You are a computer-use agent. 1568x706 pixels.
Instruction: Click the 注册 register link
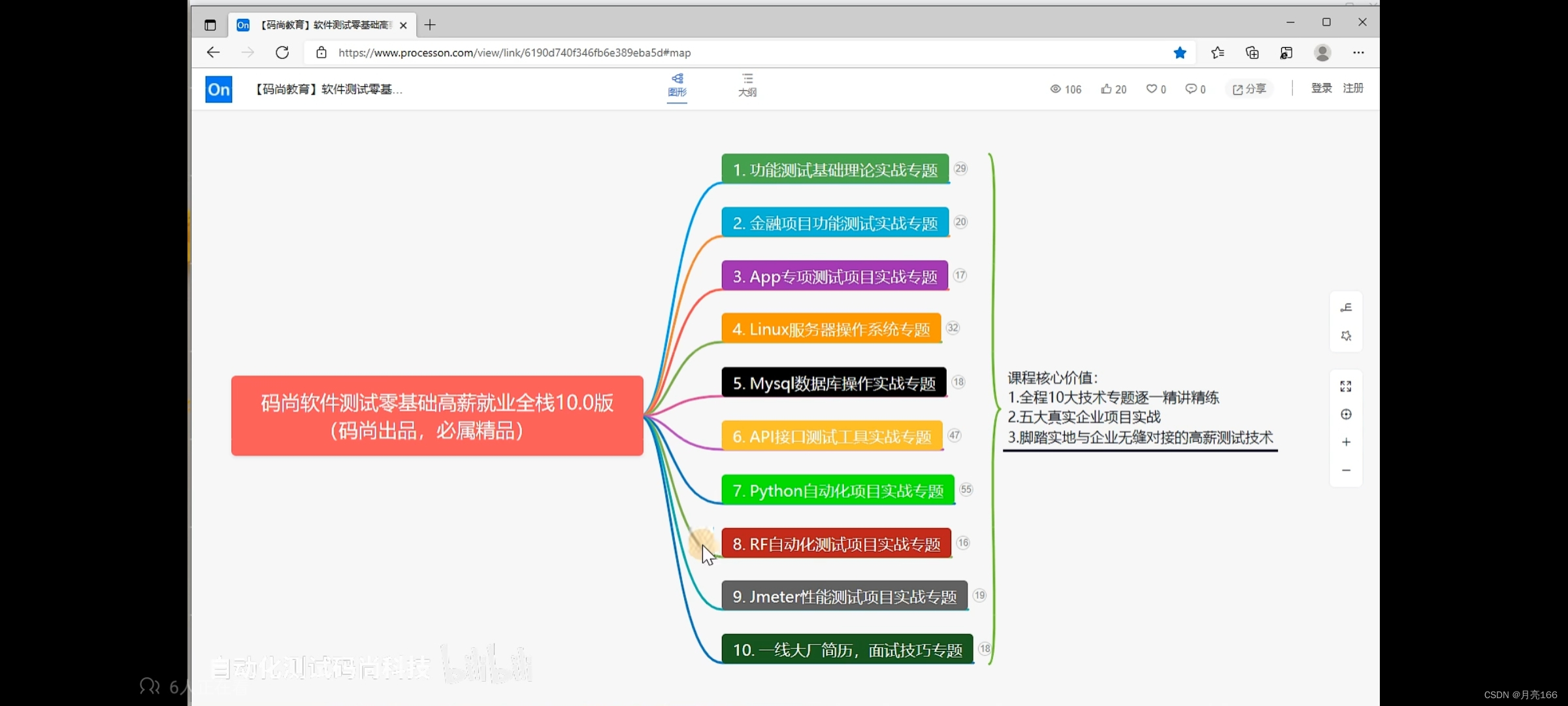point(1353,88)
